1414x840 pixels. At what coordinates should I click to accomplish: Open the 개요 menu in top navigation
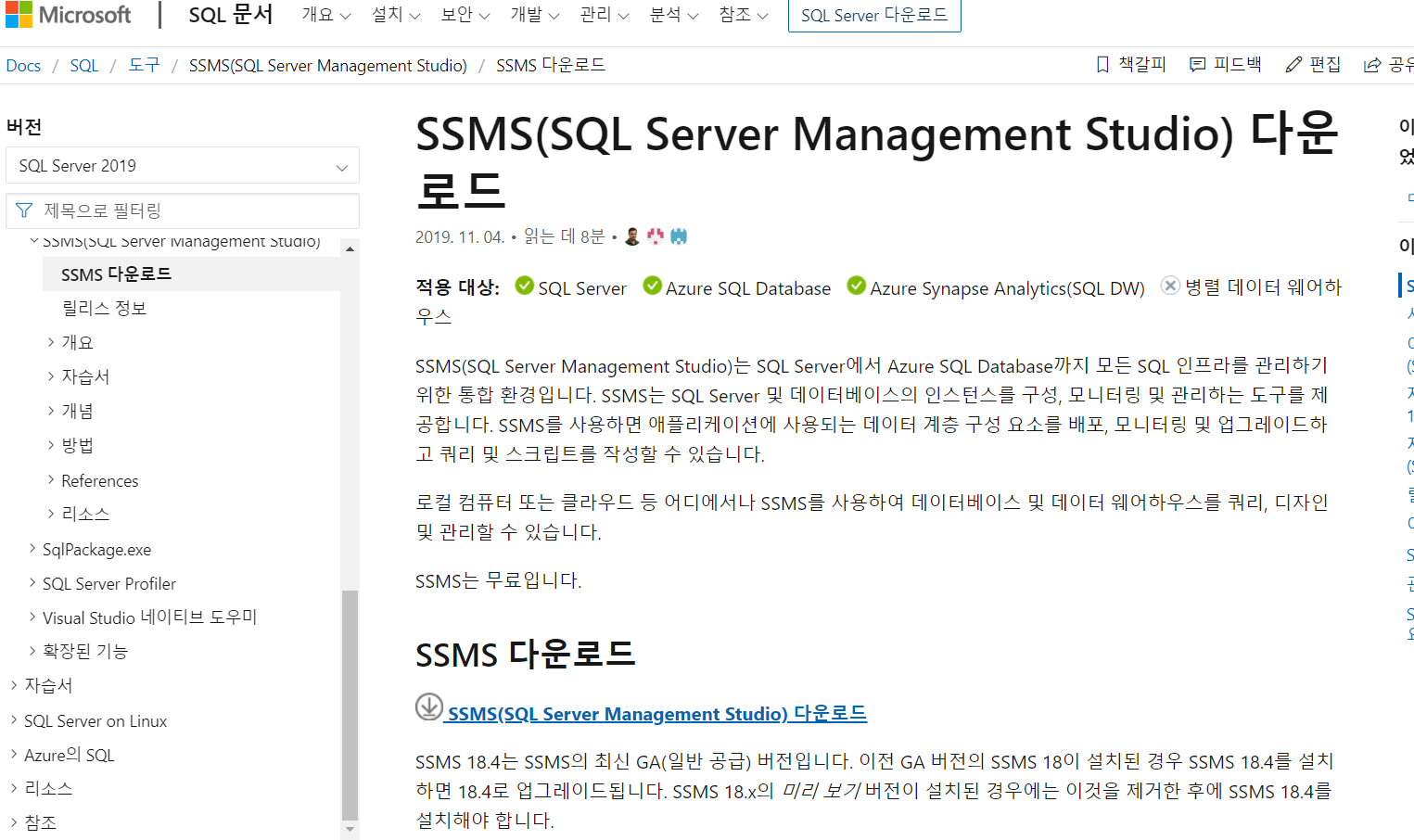[x=326, y=15]
